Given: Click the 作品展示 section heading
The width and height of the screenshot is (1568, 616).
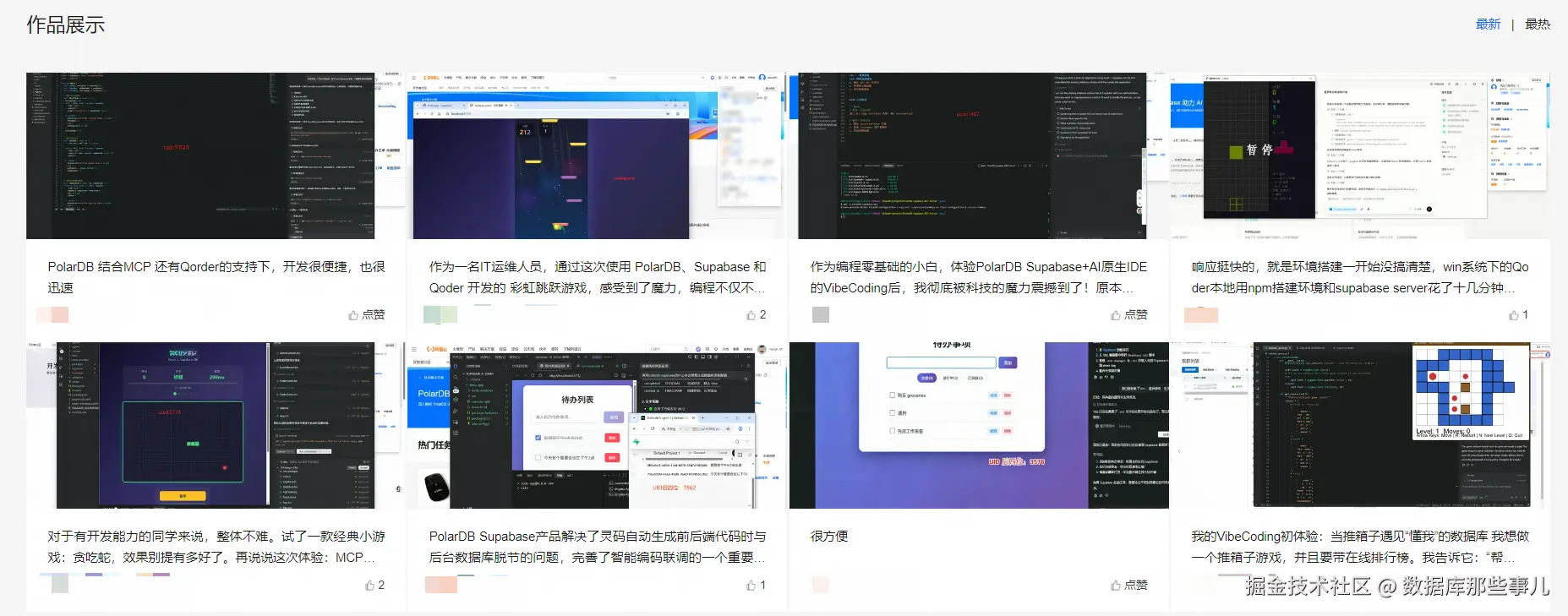Looking at the screenshot, I should click(x=65, y=25).
